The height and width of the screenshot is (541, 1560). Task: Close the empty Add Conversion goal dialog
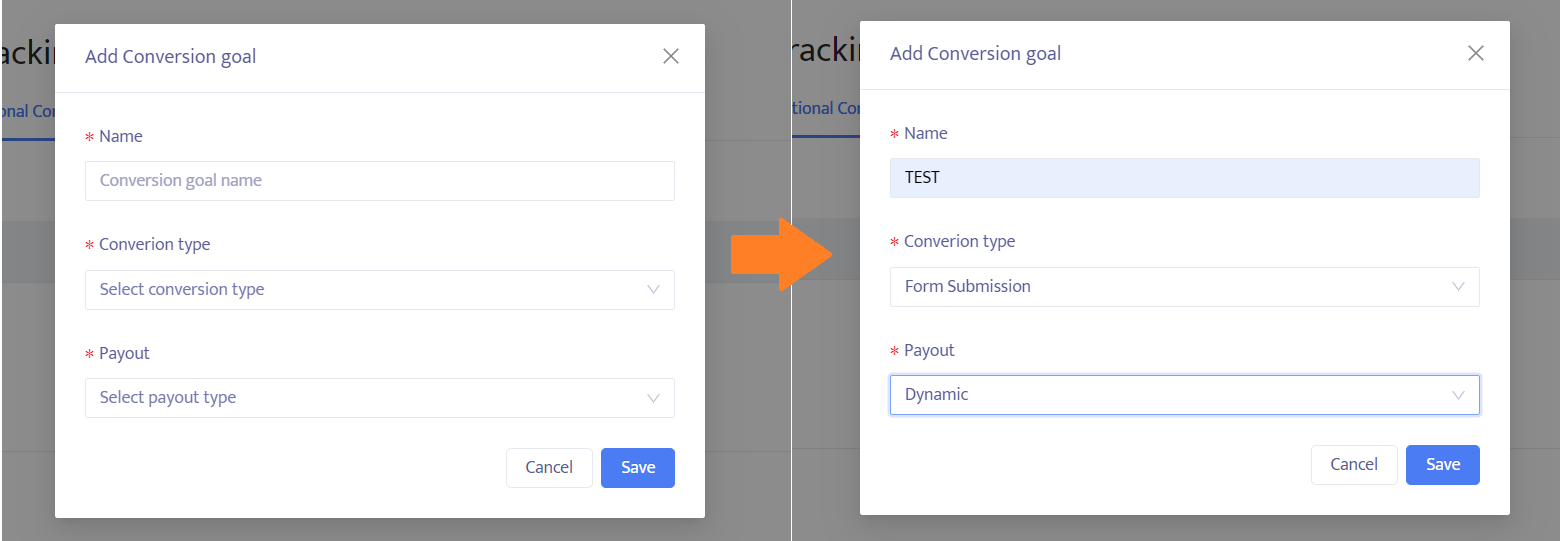pos(671,57)
